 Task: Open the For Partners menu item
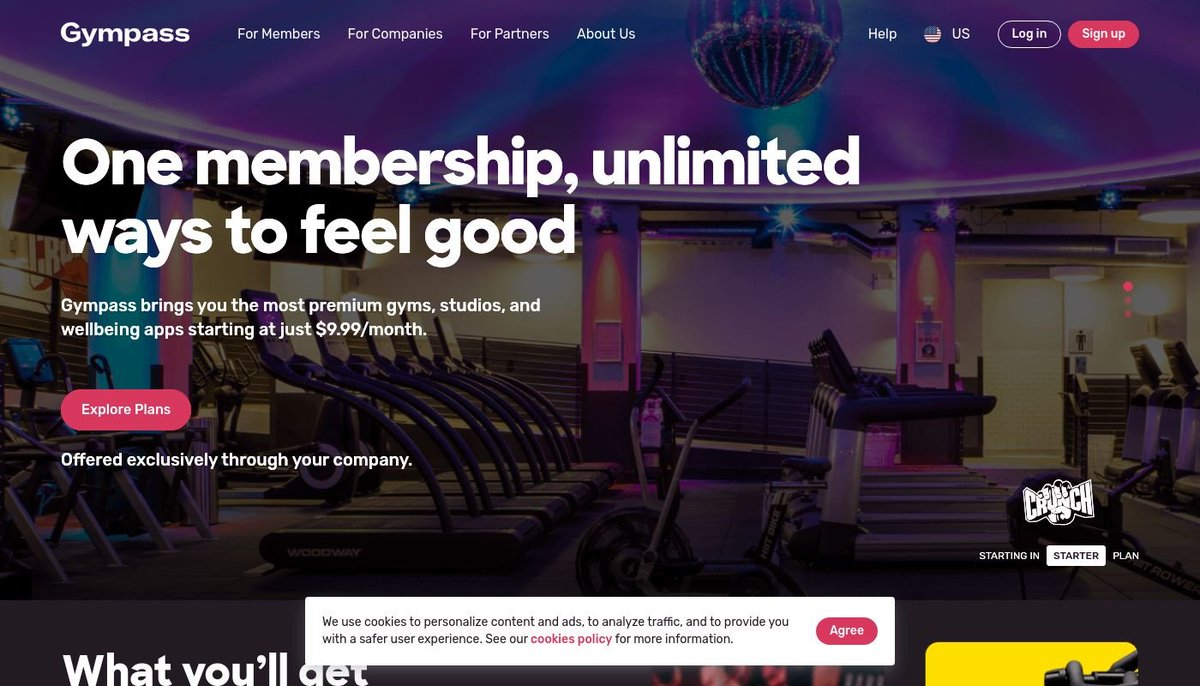point(510,34)
